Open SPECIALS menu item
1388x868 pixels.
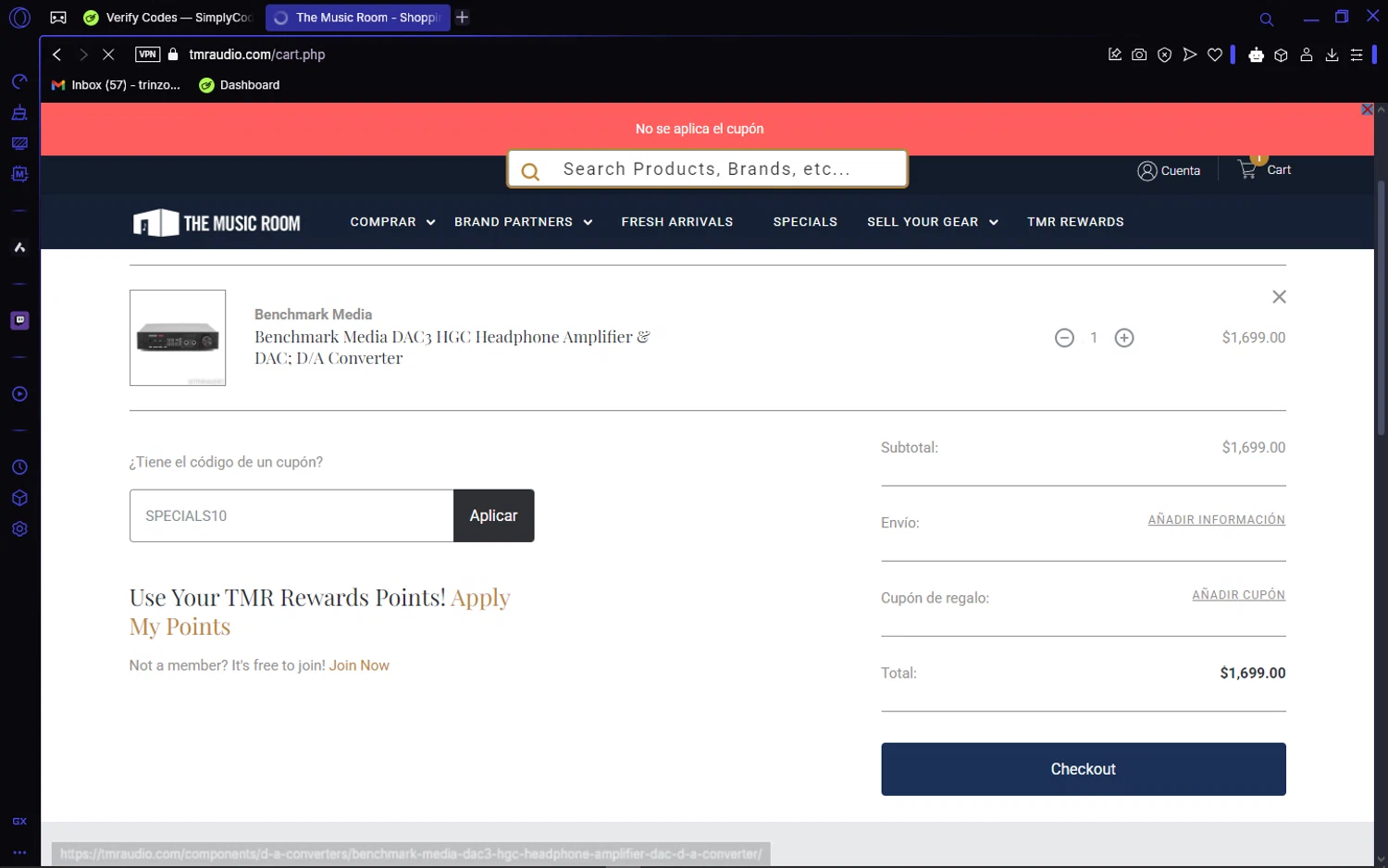coord(805,222)
